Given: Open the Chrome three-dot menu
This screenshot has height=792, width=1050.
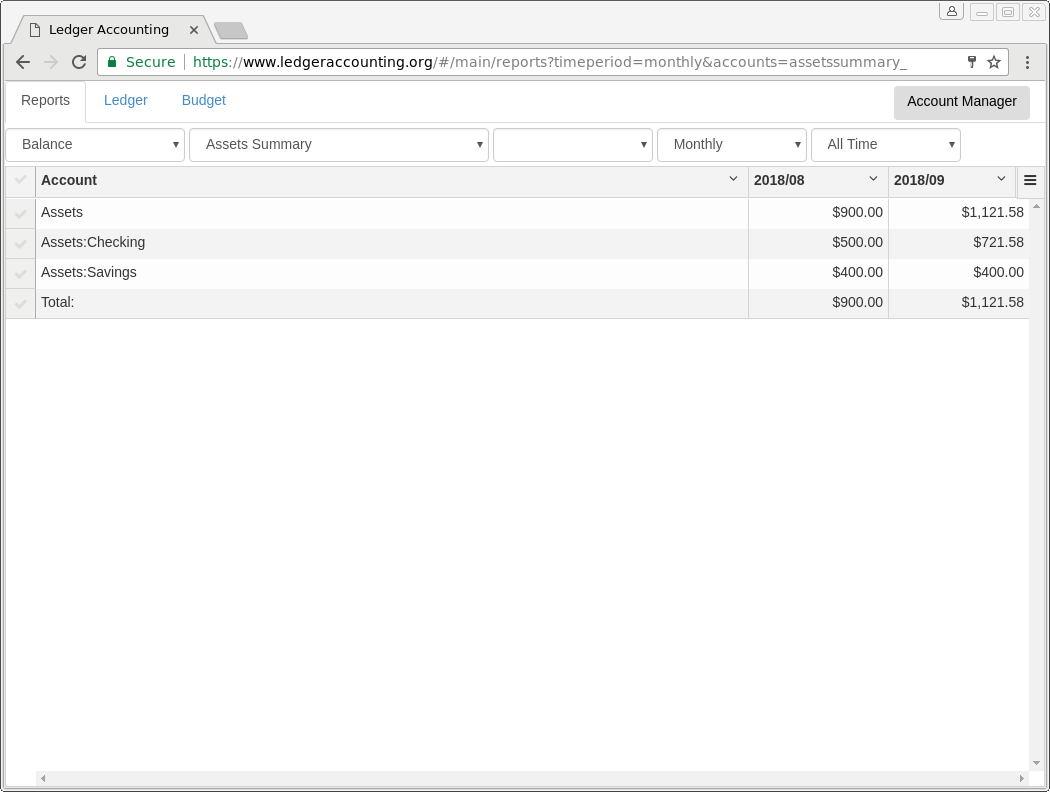Looking at the screenshot, I should pos(1027,62).
